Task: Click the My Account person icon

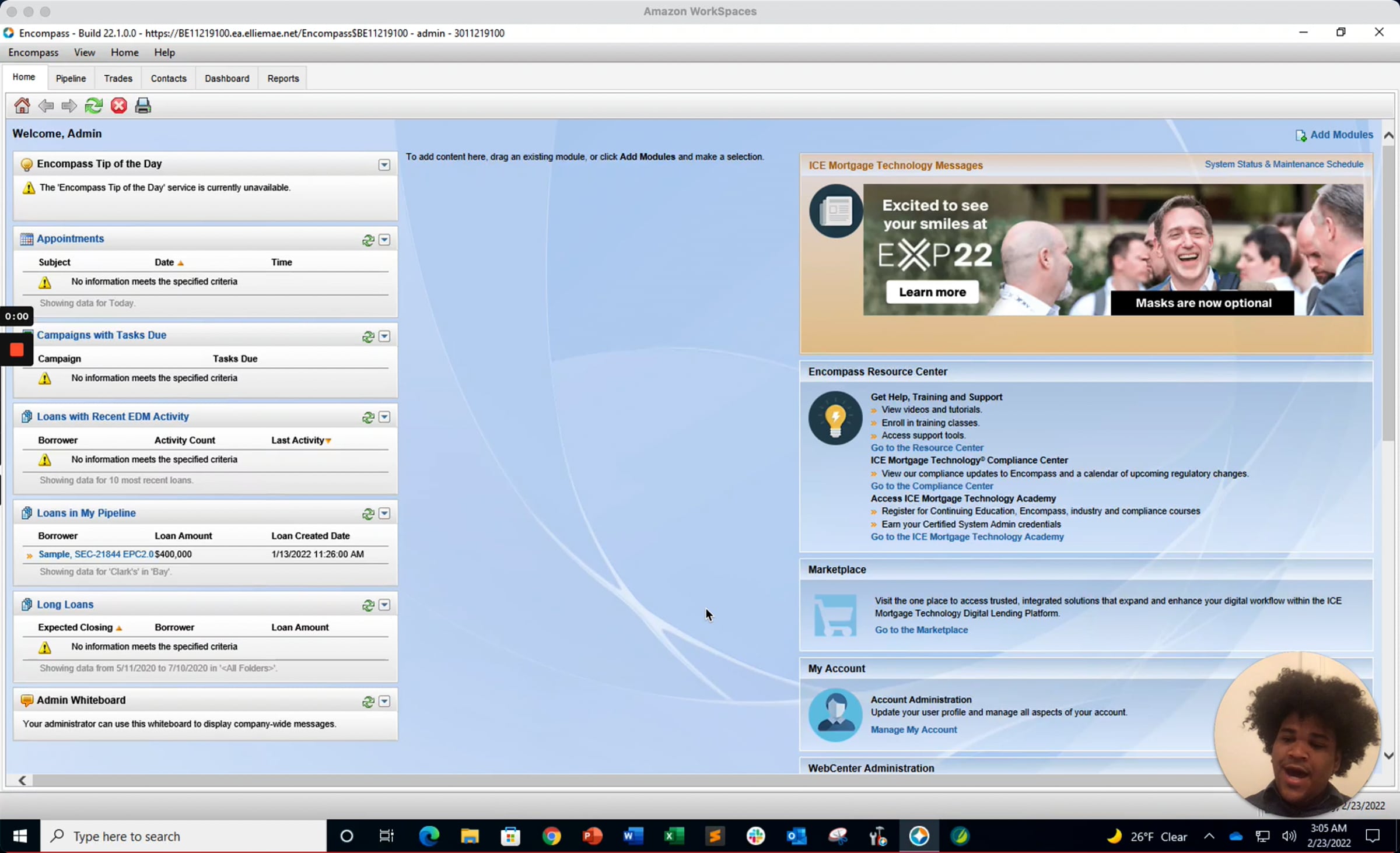Action: point(835,715)
